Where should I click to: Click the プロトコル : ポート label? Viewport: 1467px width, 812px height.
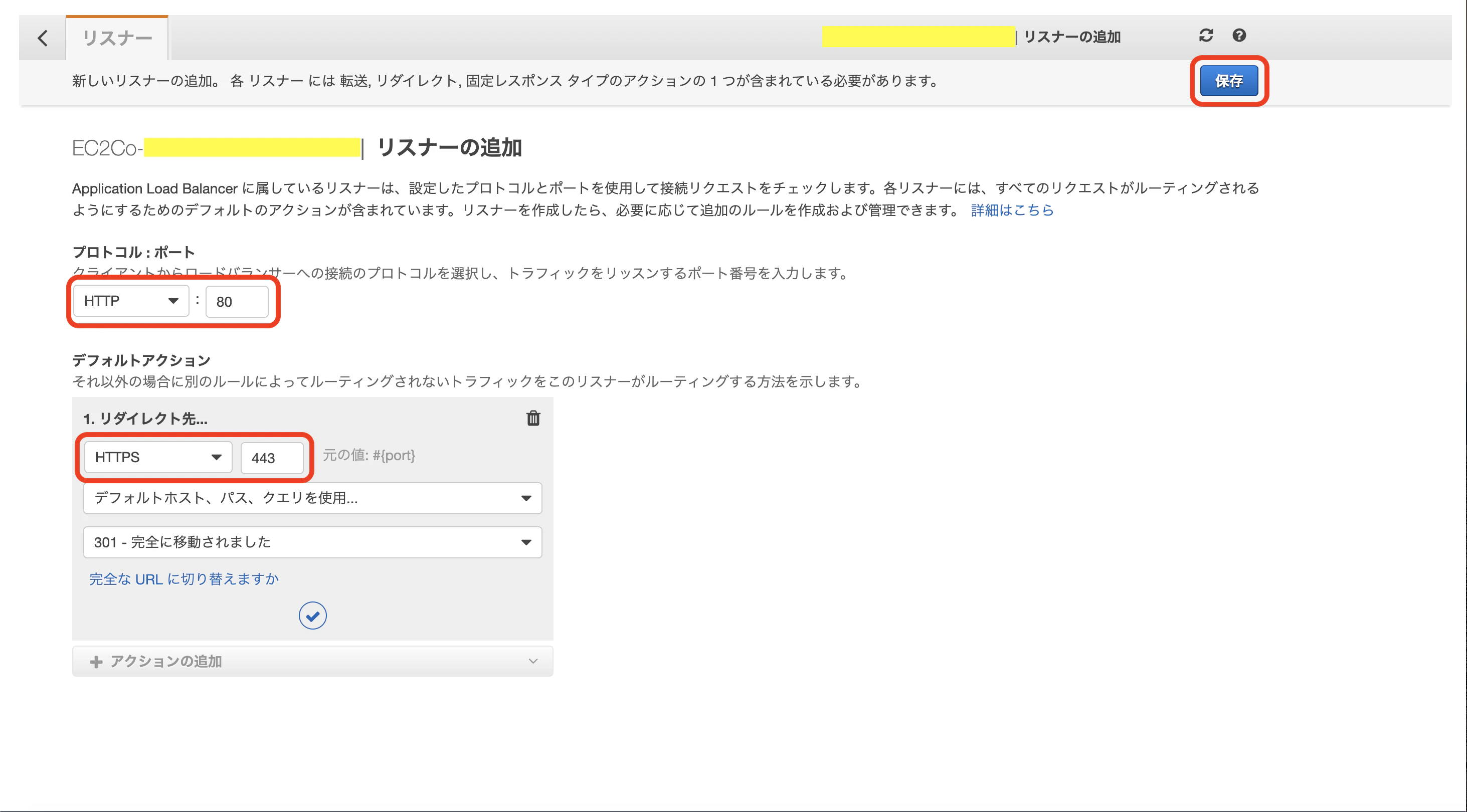click(134, 252)
